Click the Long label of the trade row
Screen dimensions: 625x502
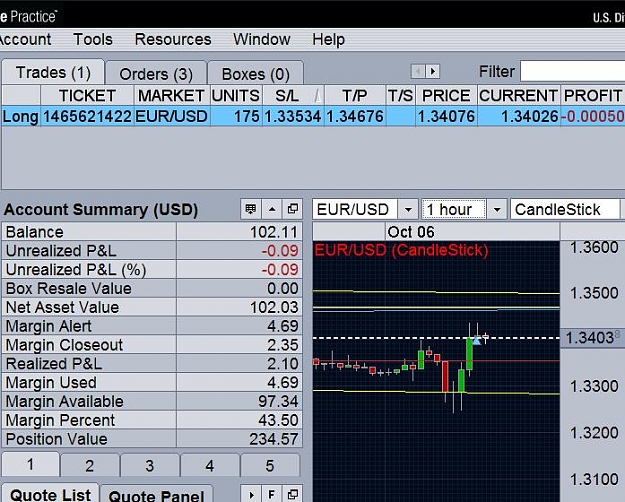tap(21, 116)
